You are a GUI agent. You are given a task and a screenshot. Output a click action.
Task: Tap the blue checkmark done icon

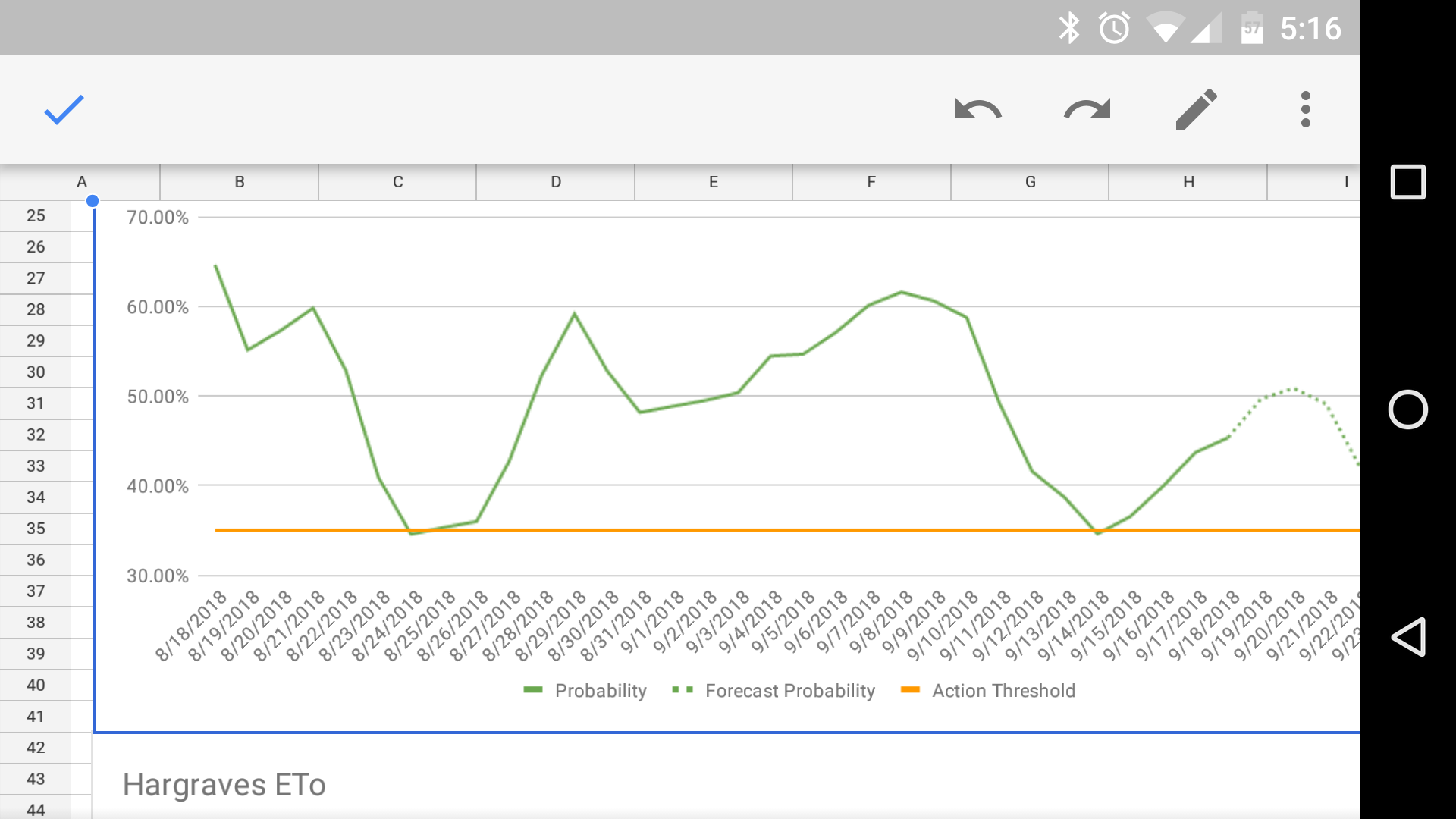64,110
